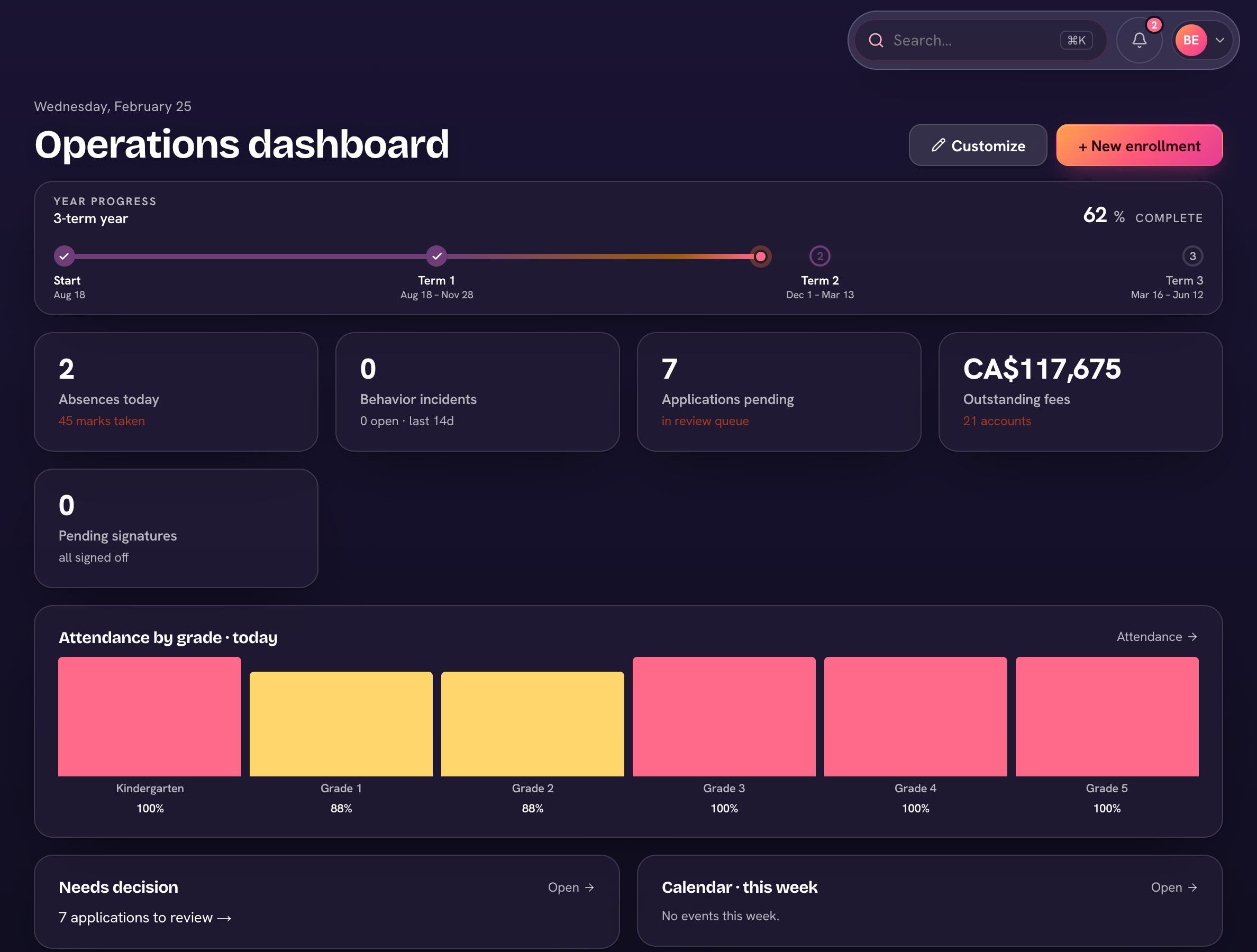This screenshot has width=1257, height=952.
Task: Click the Grade 1 attendance bar
Action: pyautogui.click(x=341, y=724)
